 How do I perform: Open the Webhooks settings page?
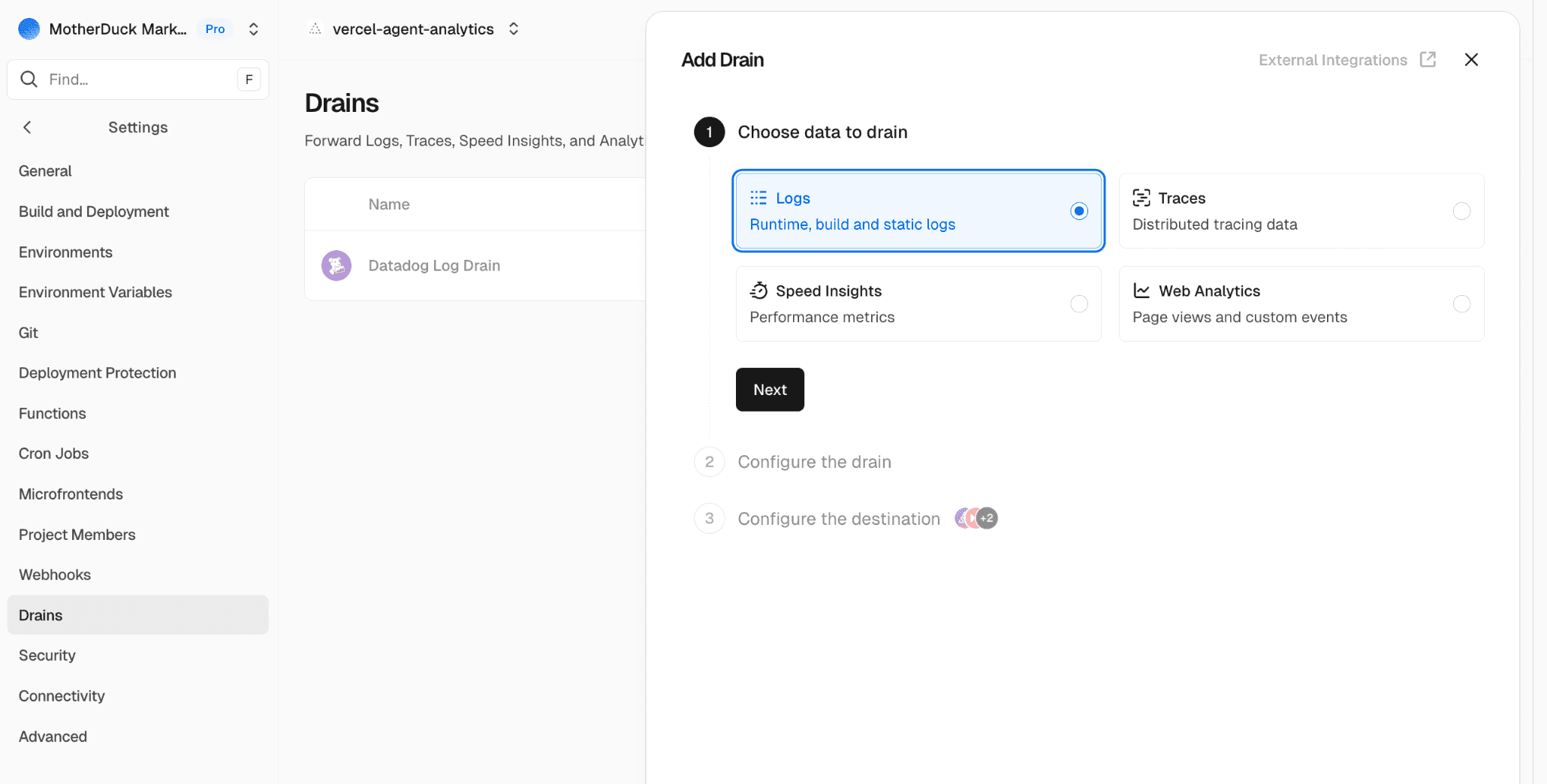[55, 575]
